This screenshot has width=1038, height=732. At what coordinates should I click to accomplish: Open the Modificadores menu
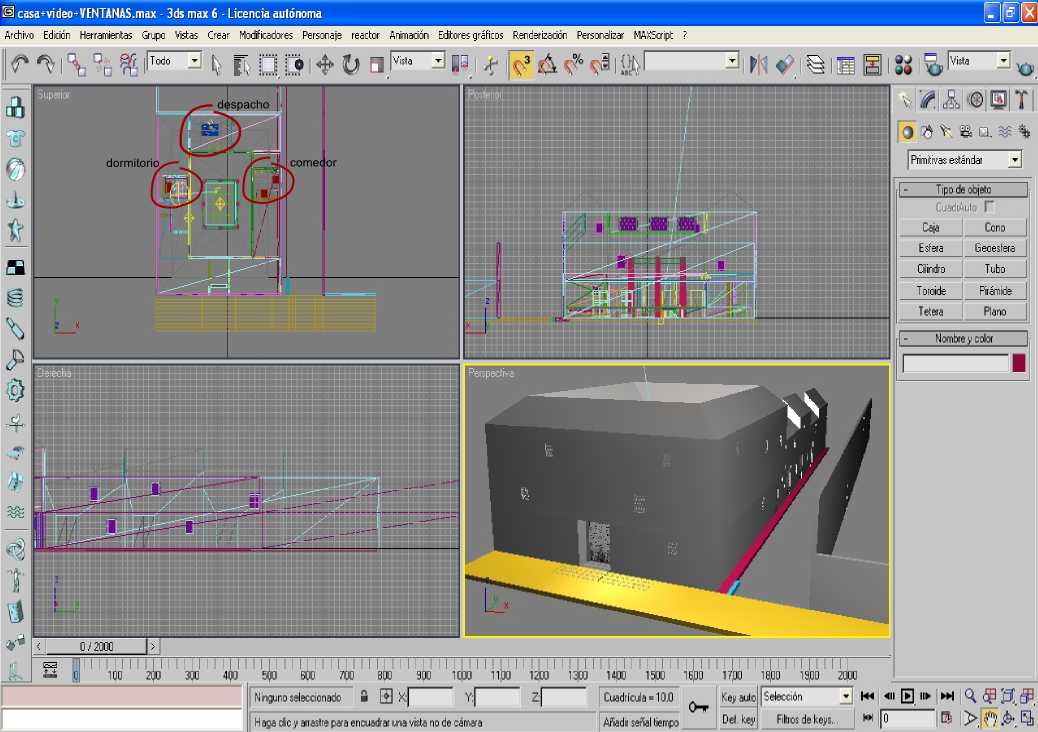(x=266, y=35)
